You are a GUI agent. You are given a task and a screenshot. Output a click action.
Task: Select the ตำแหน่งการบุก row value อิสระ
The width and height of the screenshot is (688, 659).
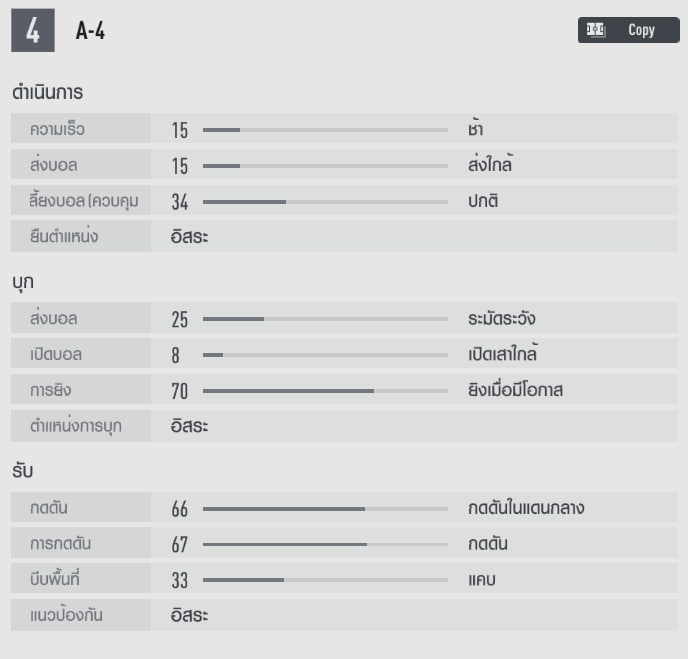click(189, 426)
